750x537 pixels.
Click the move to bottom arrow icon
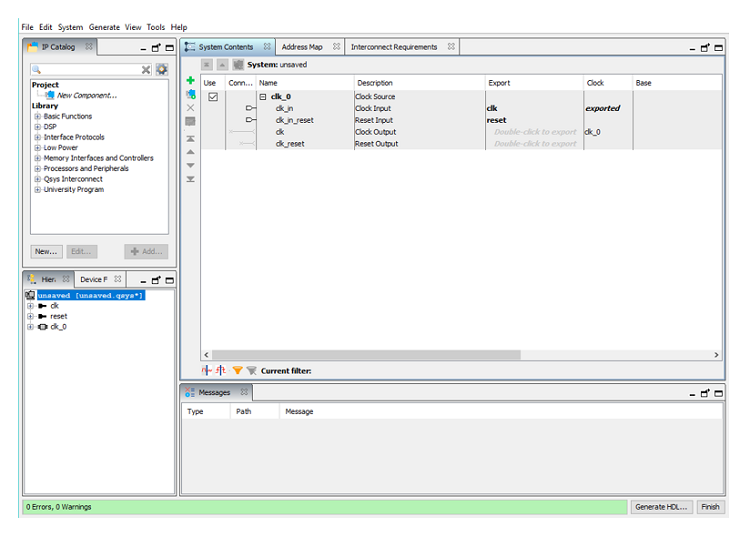tap(190, 179)
